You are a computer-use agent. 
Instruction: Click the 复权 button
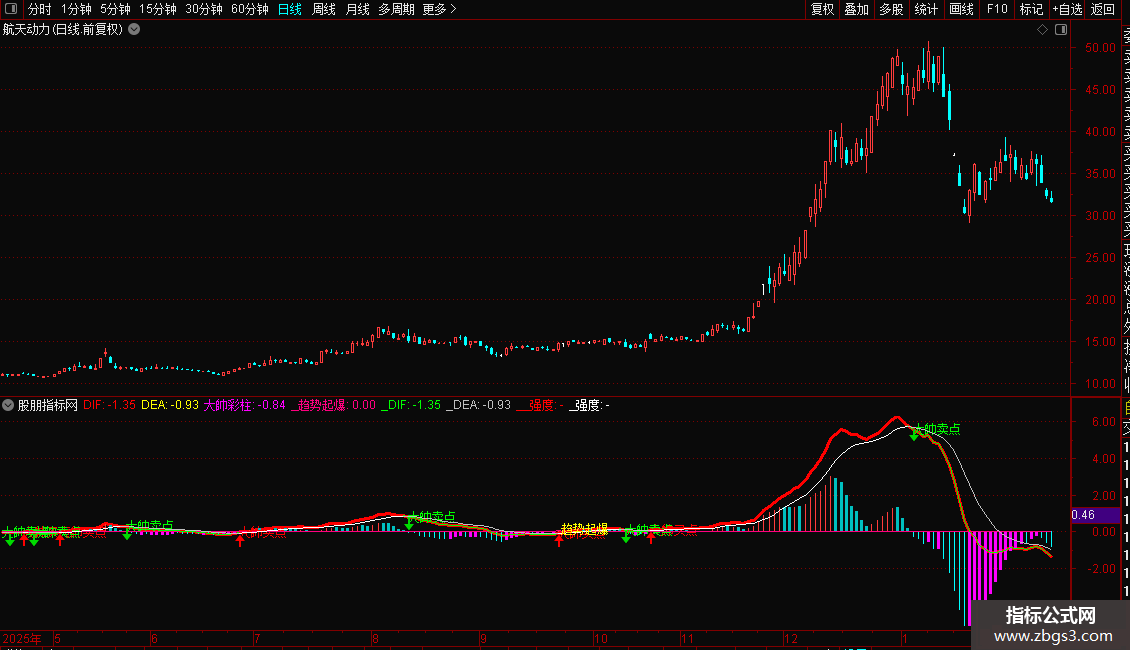[822, 9]
